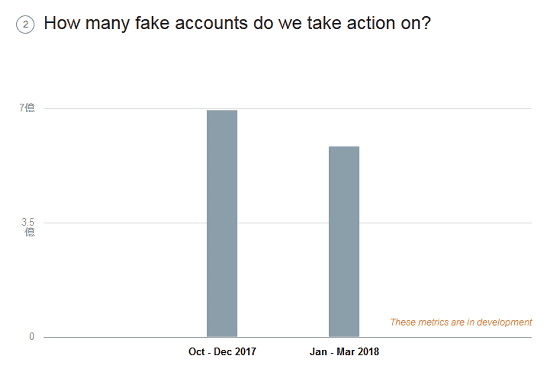Click the 3.5億 y-axis label
The width and height of the screenshot is (560, 366).
[28, 227]
